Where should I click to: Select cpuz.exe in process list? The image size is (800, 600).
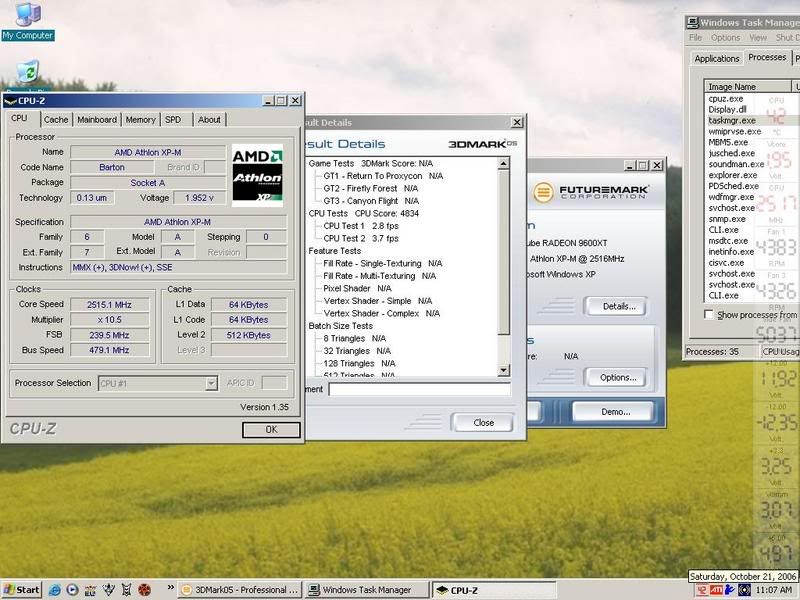[x=726, y=98]
